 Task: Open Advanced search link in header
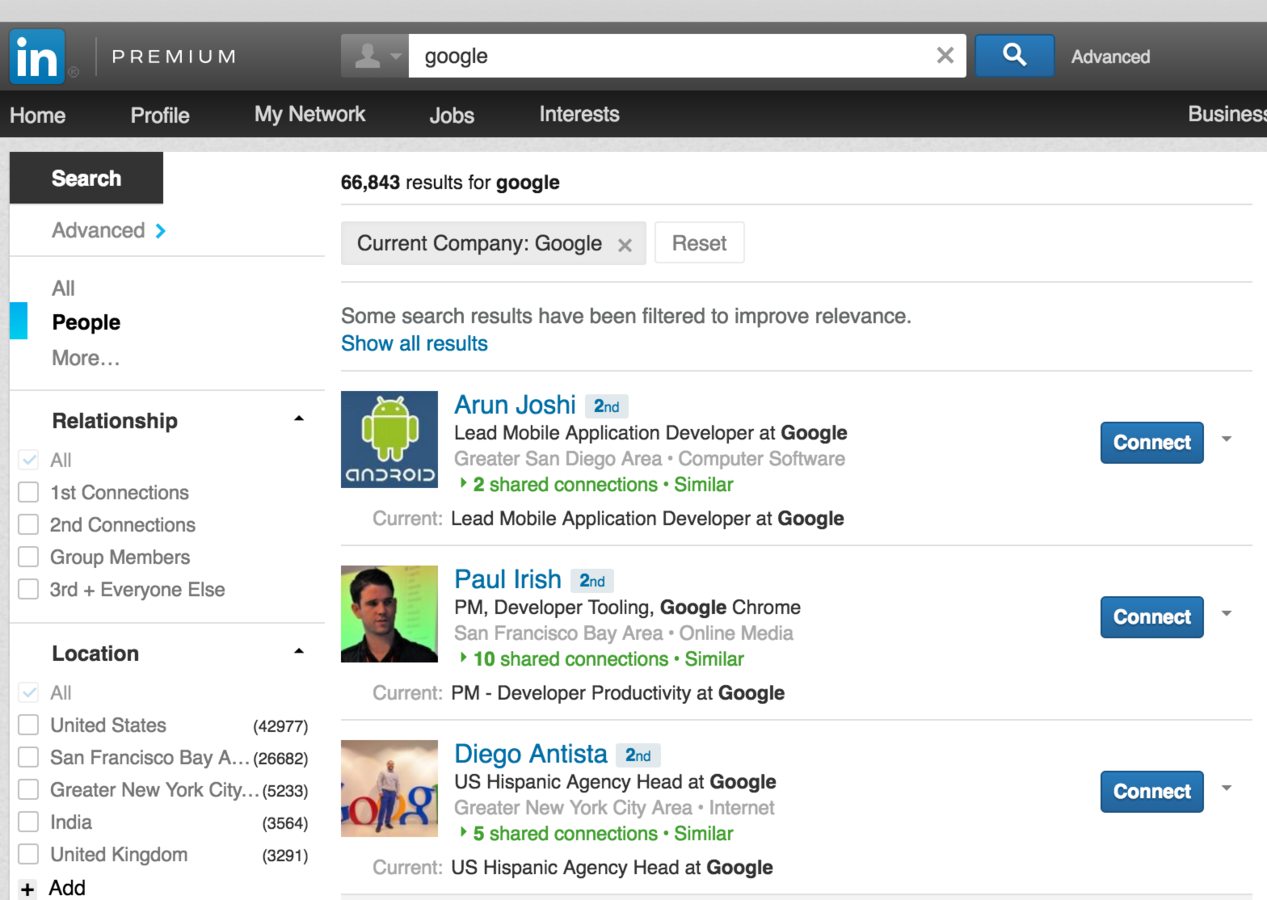point(1110,57)
